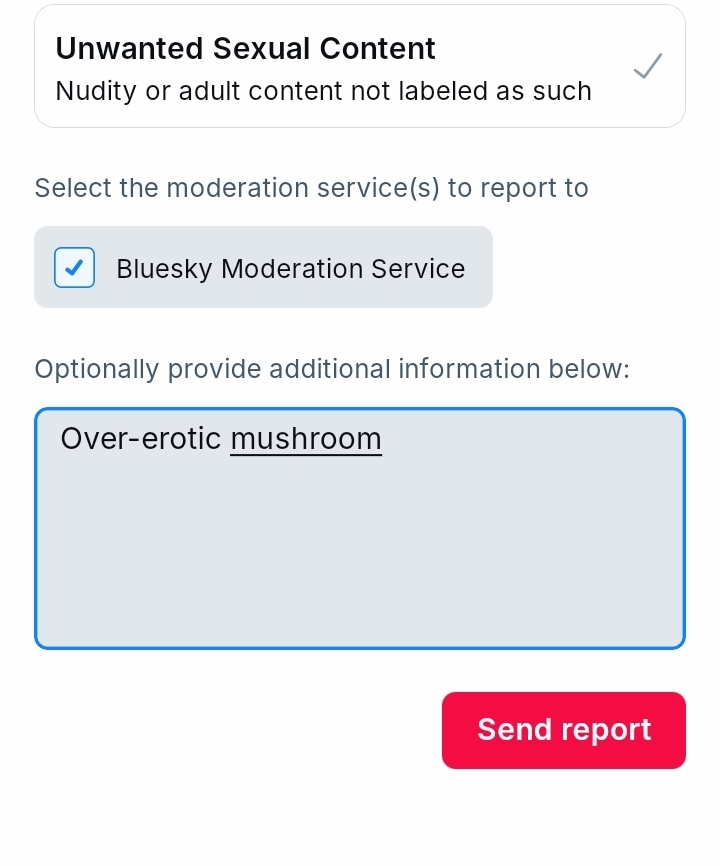
Task: Click the checkmark icon on Unwanted Sexual Content
Action: [x=648, y=68]
